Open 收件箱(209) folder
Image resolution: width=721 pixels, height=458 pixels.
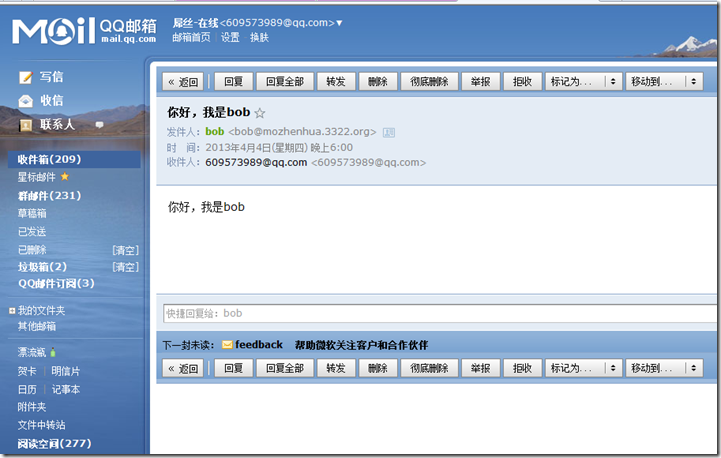pyautogui.click(x=74, y=159)
